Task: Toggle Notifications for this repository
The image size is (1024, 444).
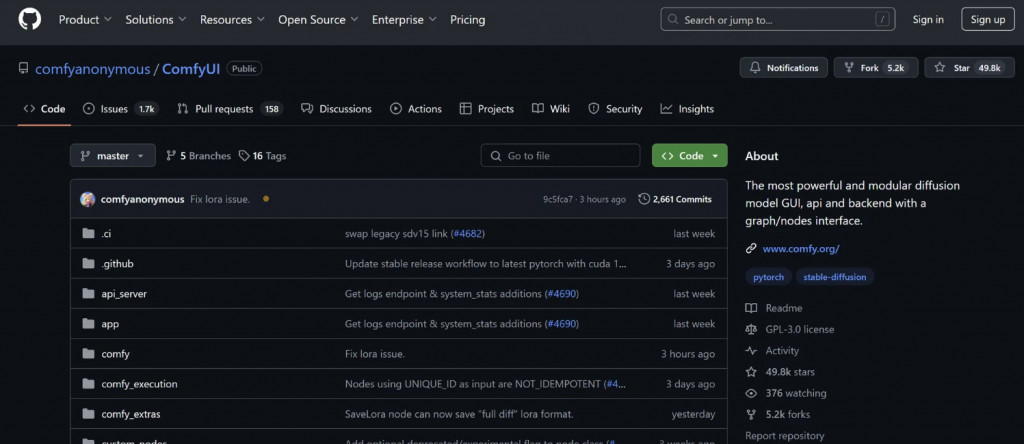Action: click(784, 68)
